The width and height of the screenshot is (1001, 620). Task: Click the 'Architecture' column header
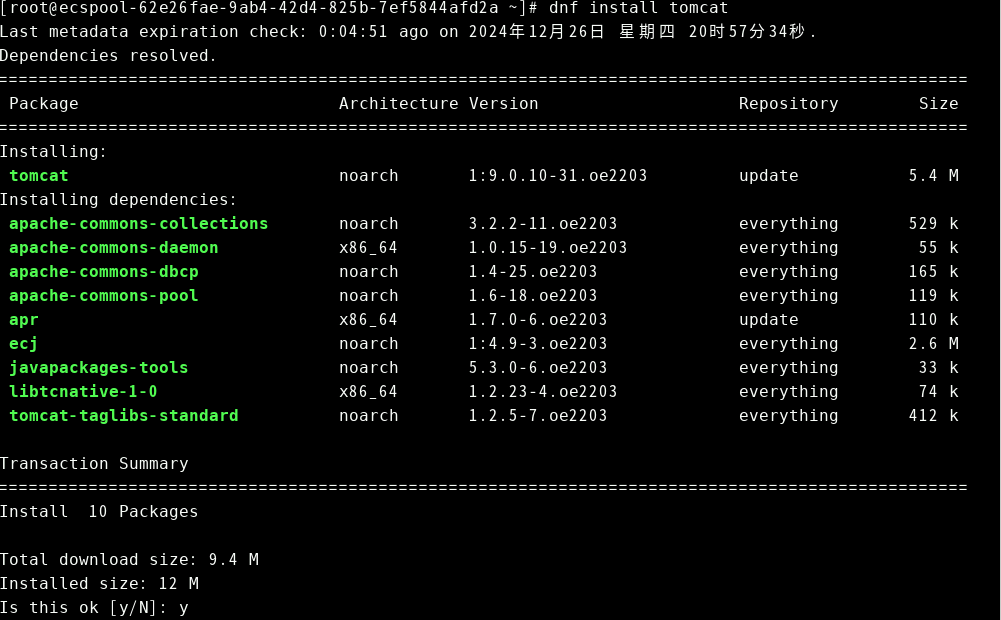coord(398,103)
